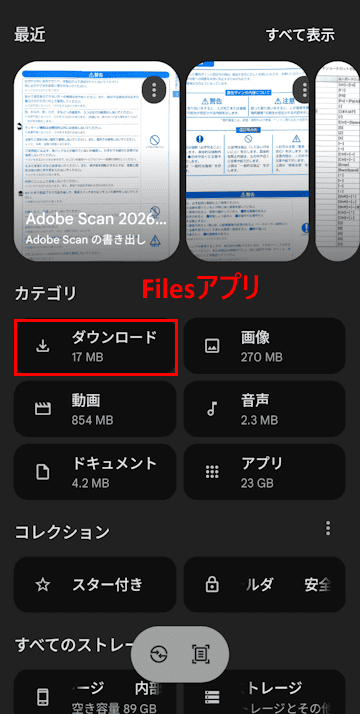Tap the apps grid icon
Screen dimensions: 360x714
click(213, 472)
